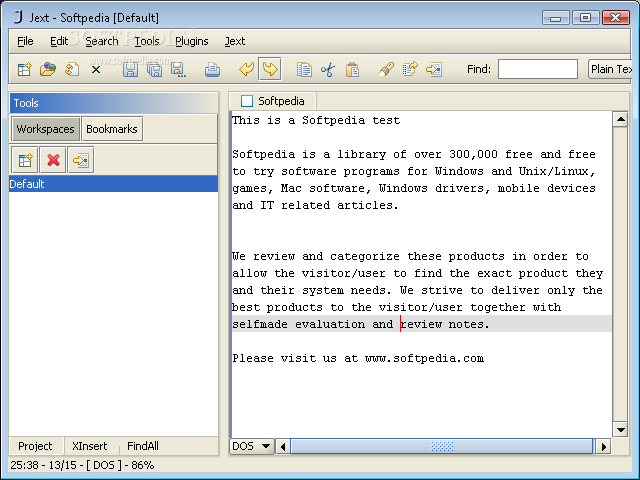Open the Search menu
The image size is (640, 480).
pos(102,41)
